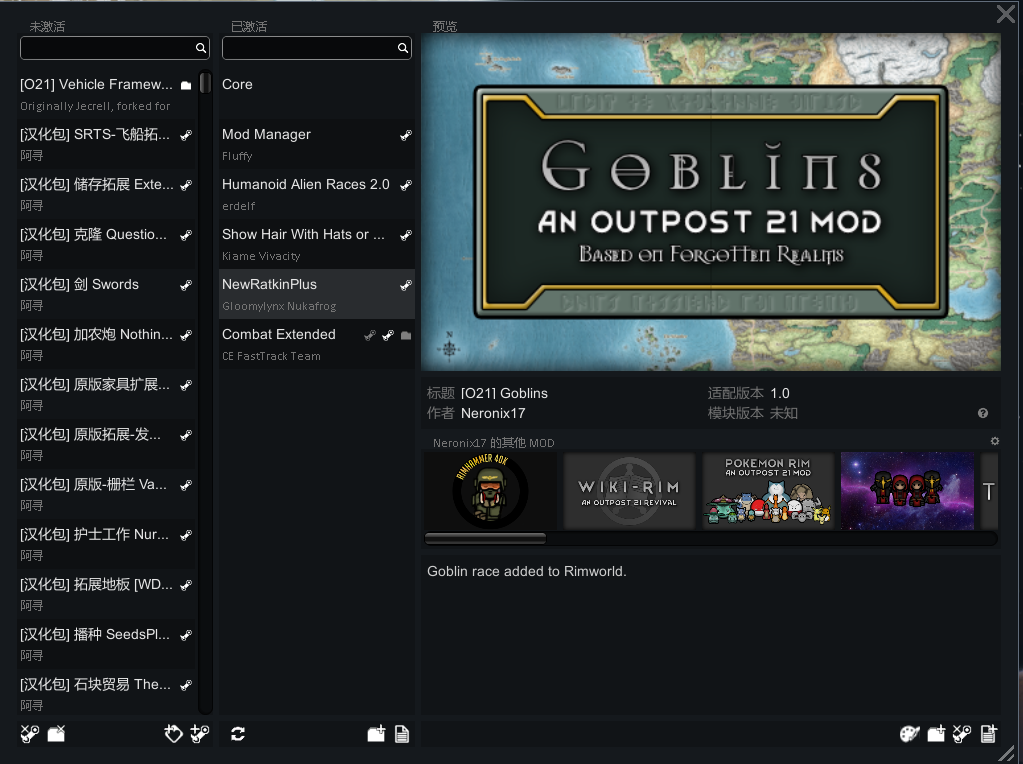Viewport: 1023px width, 764px height.
Task: Click Steam unsubscribe icon in preview toolbar
Action: (x=962, y=734)
